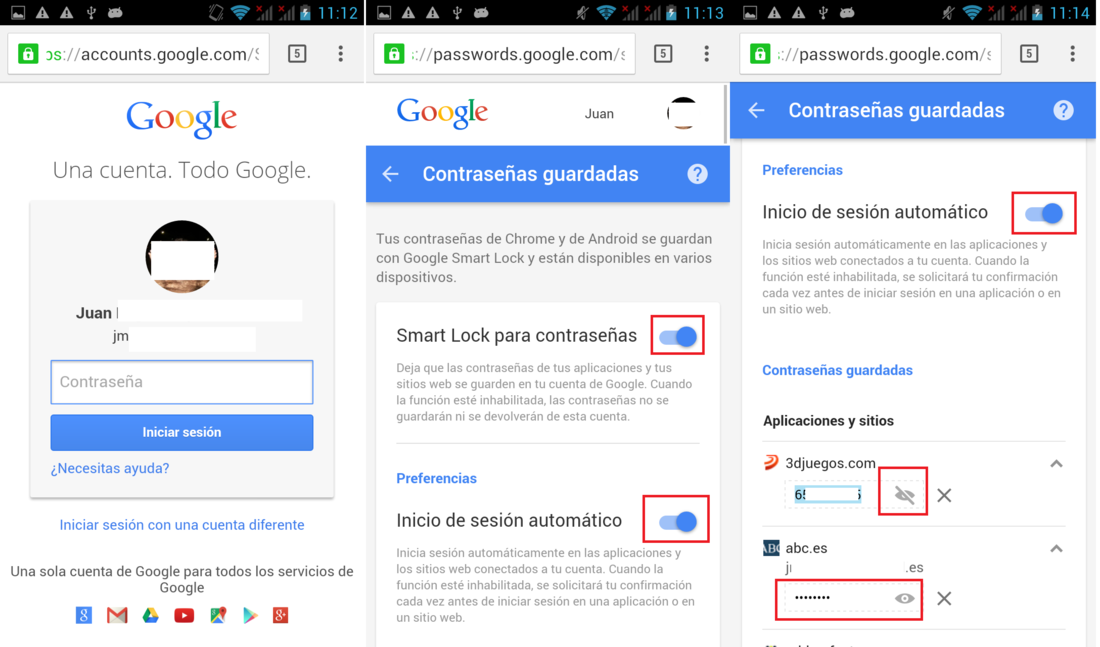Open YouTube icon in the services row

184,615
